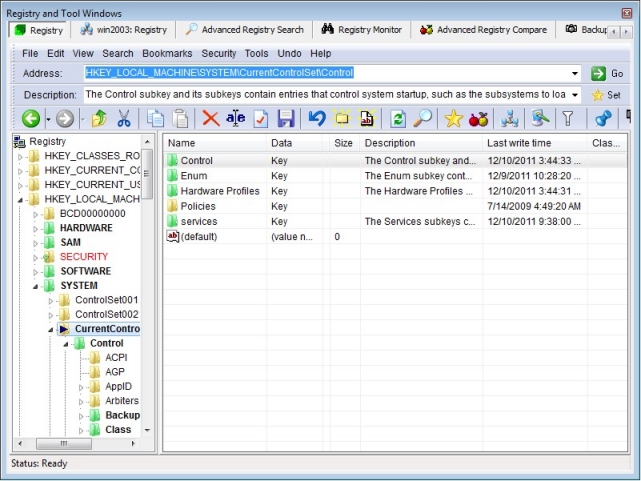Click the magnifying glass Find icon
Screen dimensions: 641x481
(423, 119)
